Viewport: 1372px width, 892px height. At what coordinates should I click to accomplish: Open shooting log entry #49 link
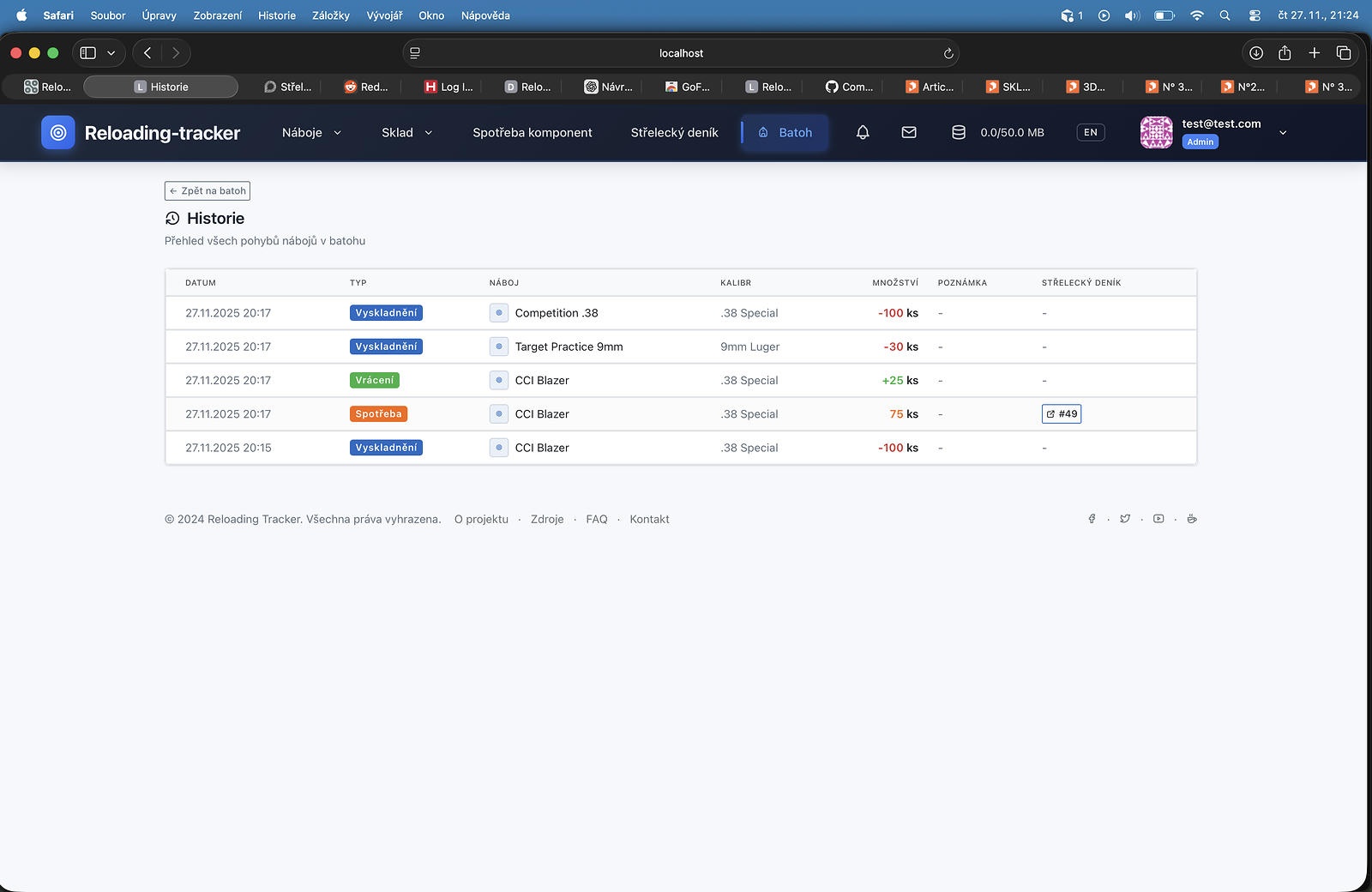1062,414
